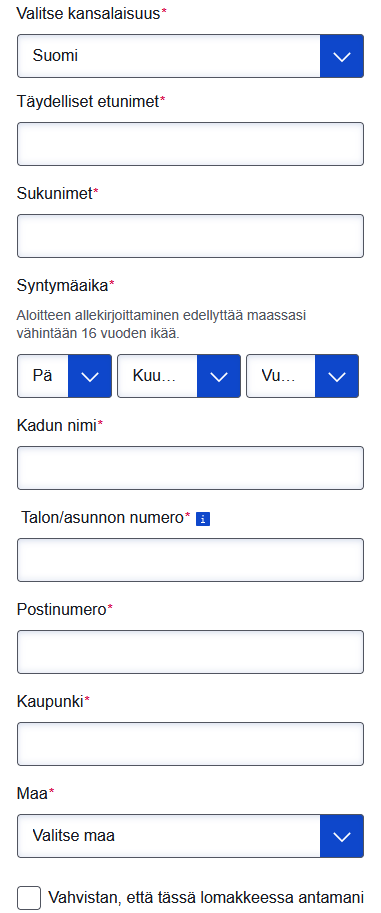Click the chevron icon on the month selector
This screenshot has width=381, height=913.
point(219,376)
